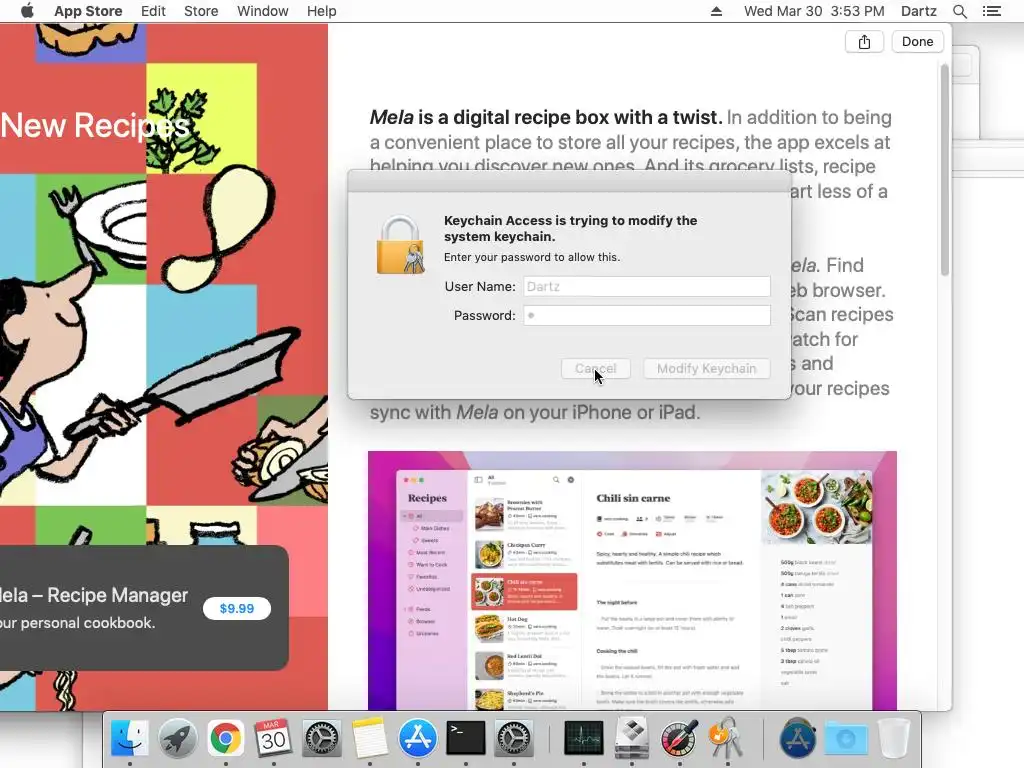
Task: Click "Mela is a digital recipe box" heading
Action: pyautogui.click(x=546, y=118)
